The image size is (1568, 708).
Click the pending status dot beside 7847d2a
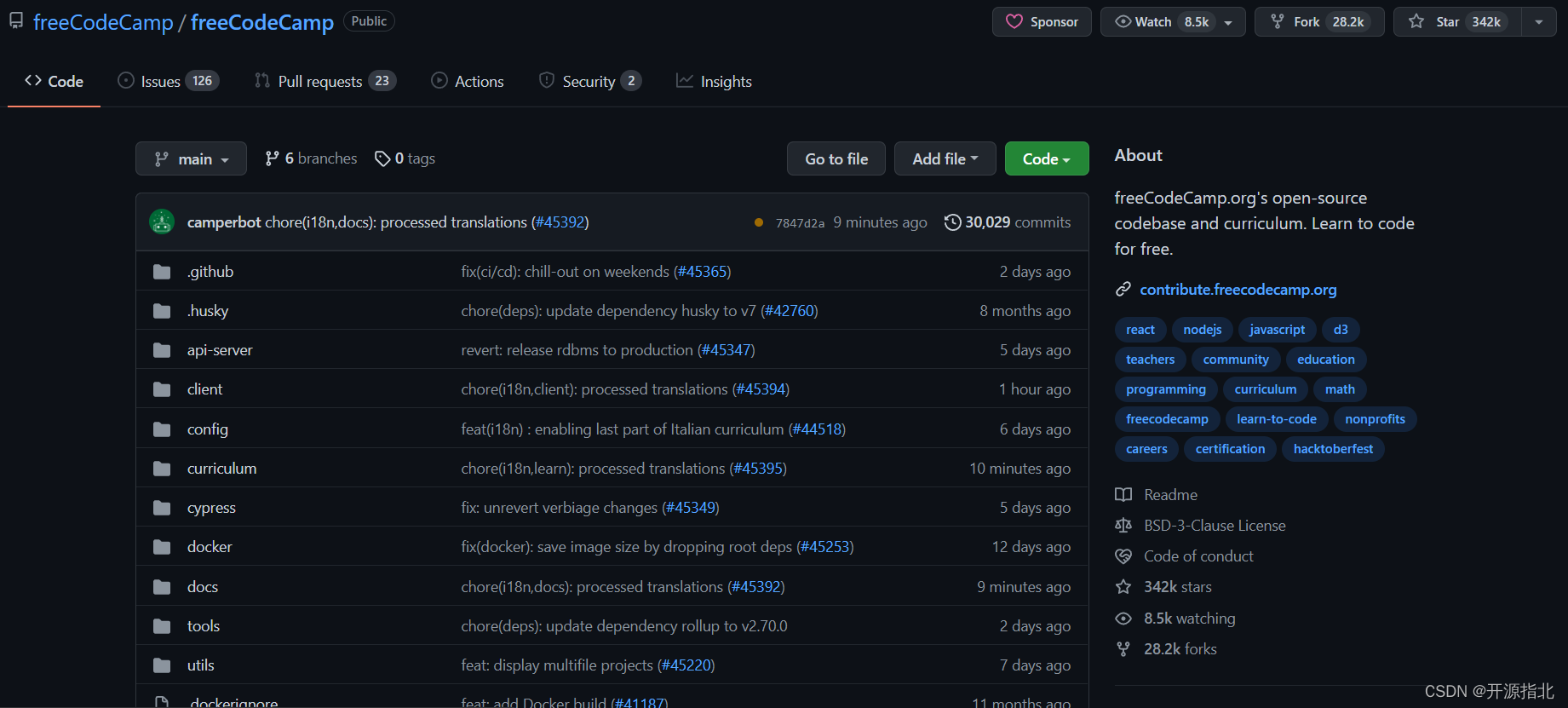click(x=759, y=222)
